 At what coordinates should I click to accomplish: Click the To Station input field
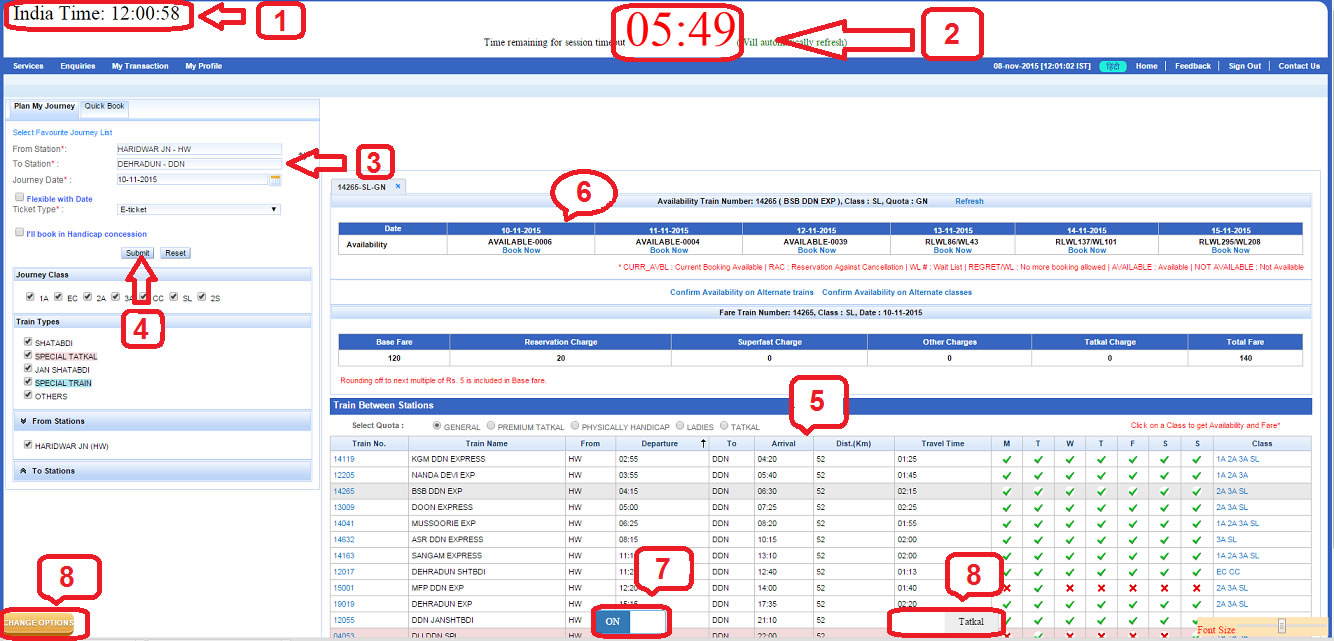[x=198, y=164]
